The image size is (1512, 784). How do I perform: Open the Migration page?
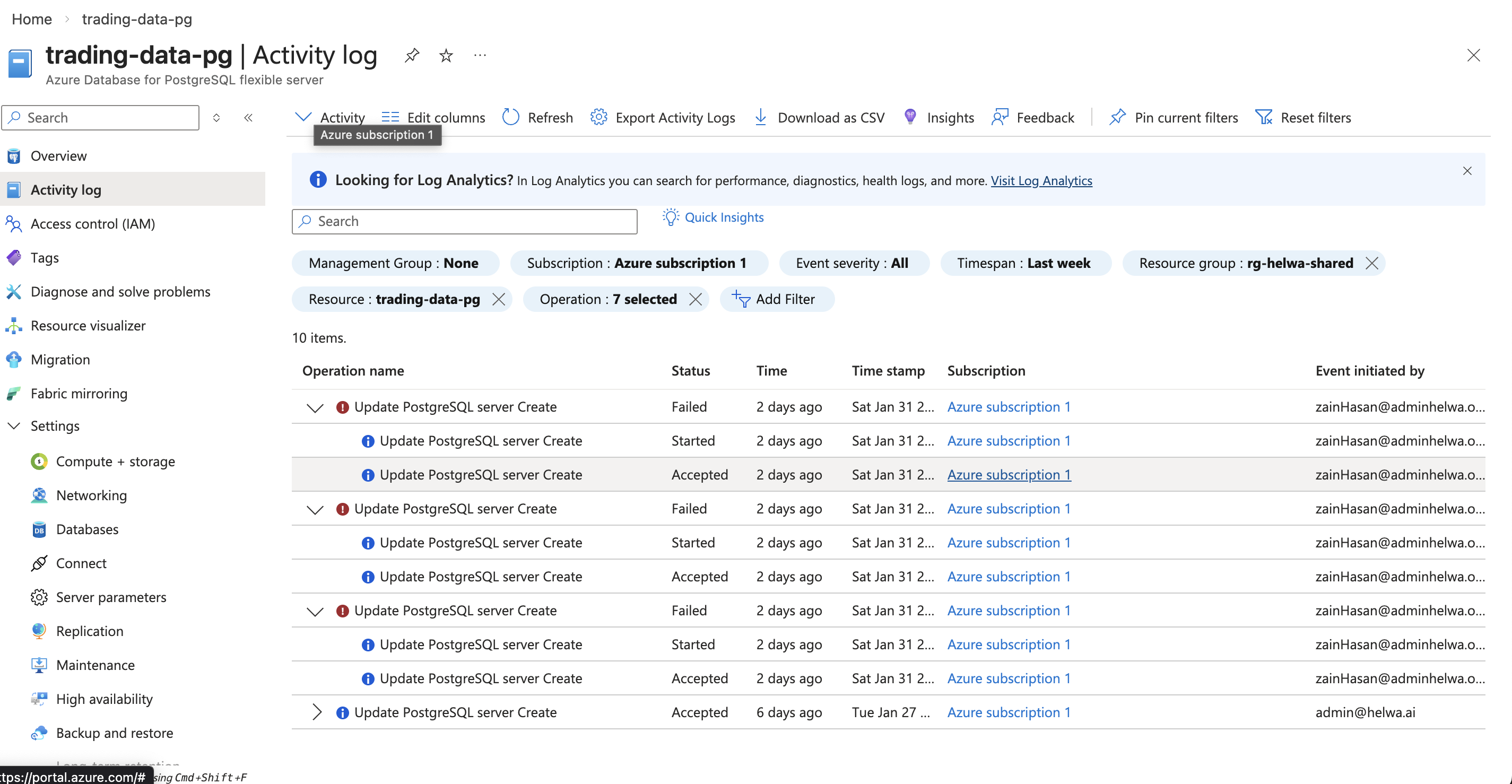[x=133, y=360]
